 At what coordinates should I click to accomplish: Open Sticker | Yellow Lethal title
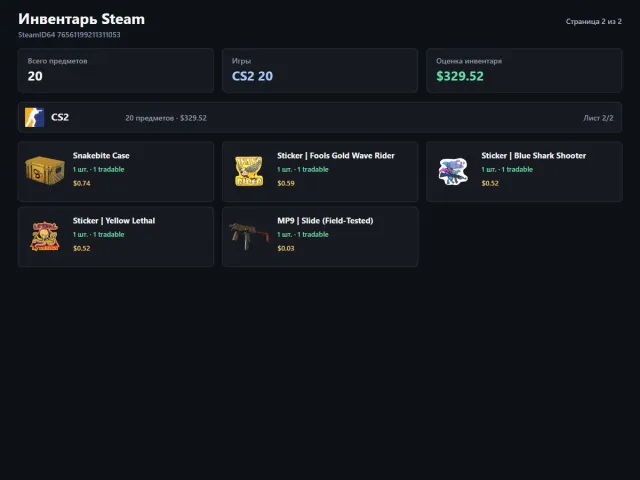[114, 221]
